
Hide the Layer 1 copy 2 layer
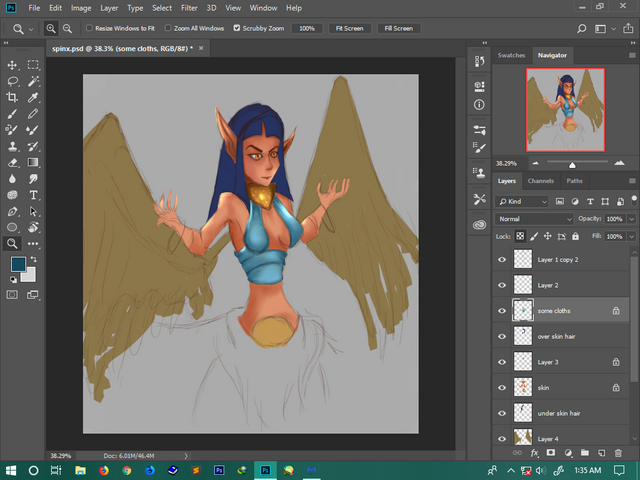tap(502, 260)
